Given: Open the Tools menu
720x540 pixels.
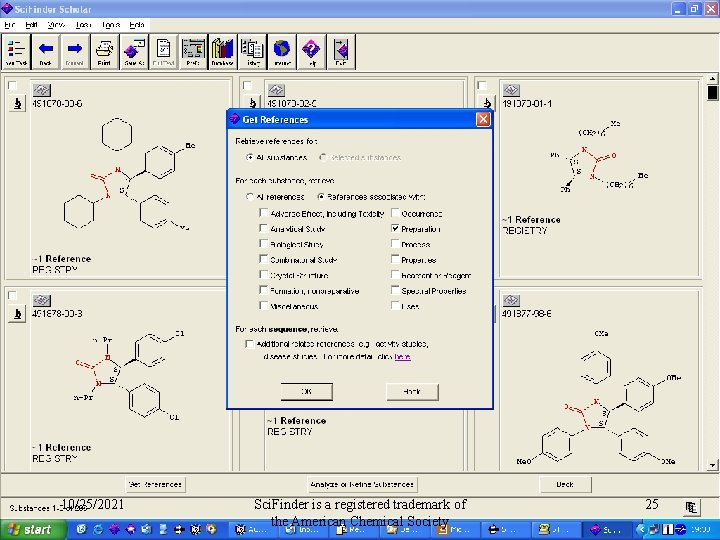Looking at the screenshot, I should click(110, 24).
